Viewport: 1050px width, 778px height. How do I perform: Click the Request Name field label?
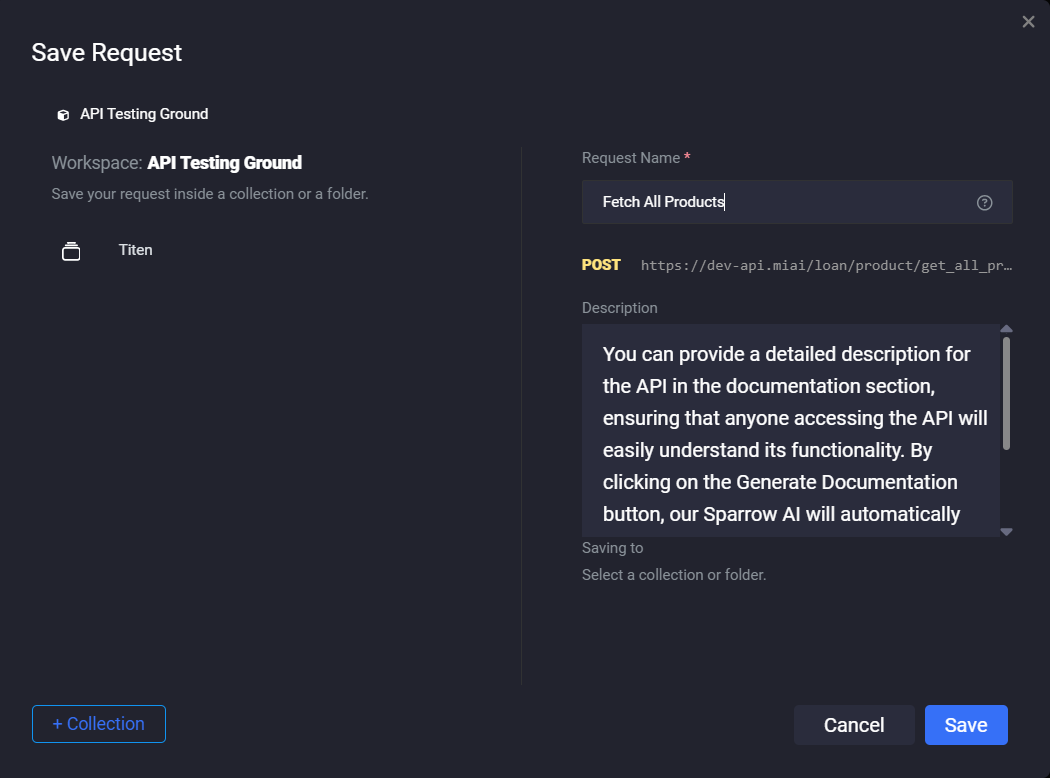coord(630,158)
